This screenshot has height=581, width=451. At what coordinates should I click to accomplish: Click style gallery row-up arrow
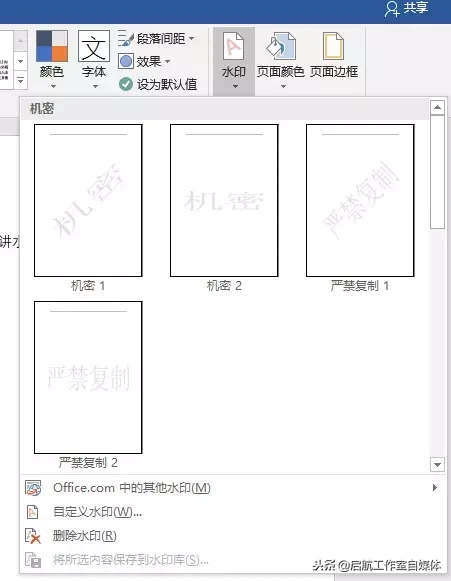click(x=21, y=41)
